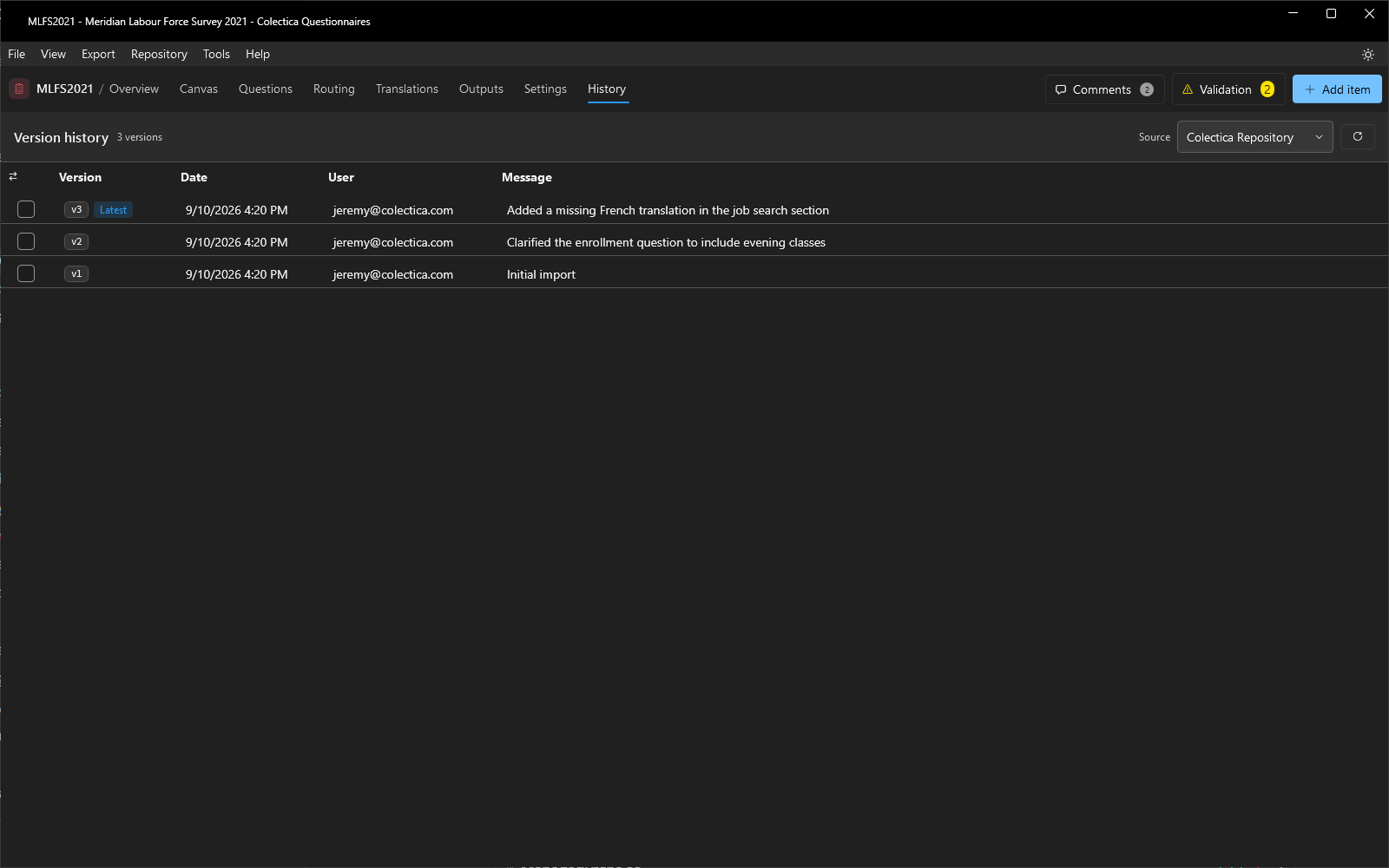The height and width of the screenshot is (868, 1389).
Task: Click the Date column header
Action: [x=194, y=177]
